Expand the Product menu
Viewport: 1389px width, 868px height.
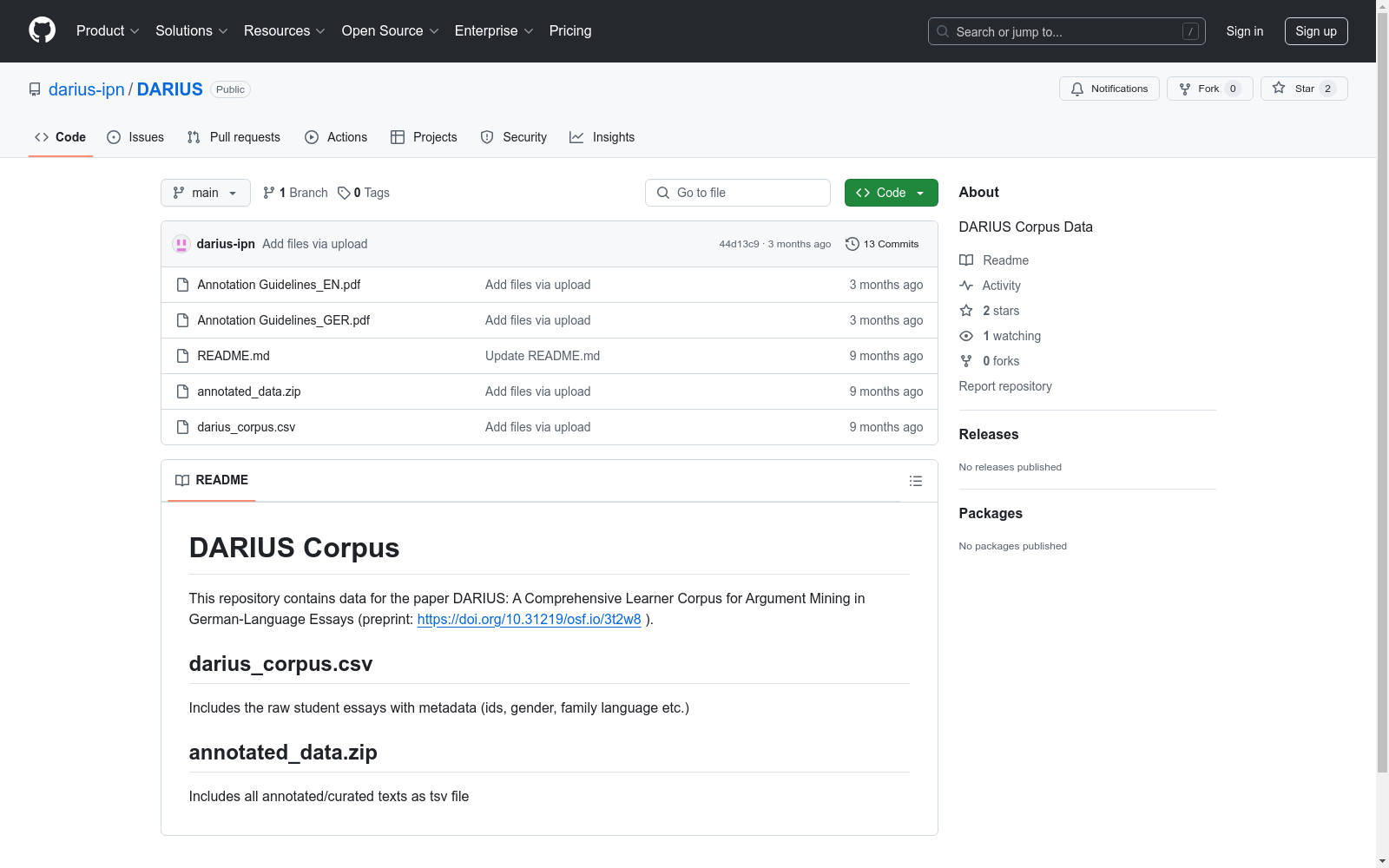tap(108, 30)
